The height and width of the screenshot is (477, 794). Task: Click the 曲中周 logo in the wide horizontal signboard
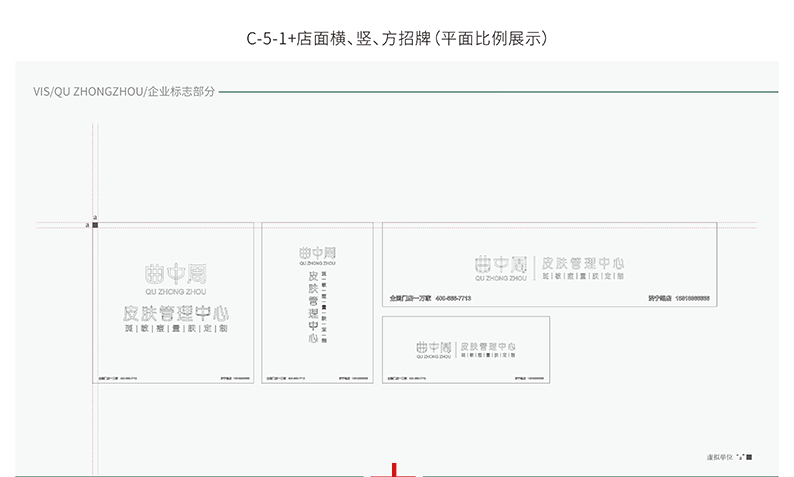tap(501, 264)
